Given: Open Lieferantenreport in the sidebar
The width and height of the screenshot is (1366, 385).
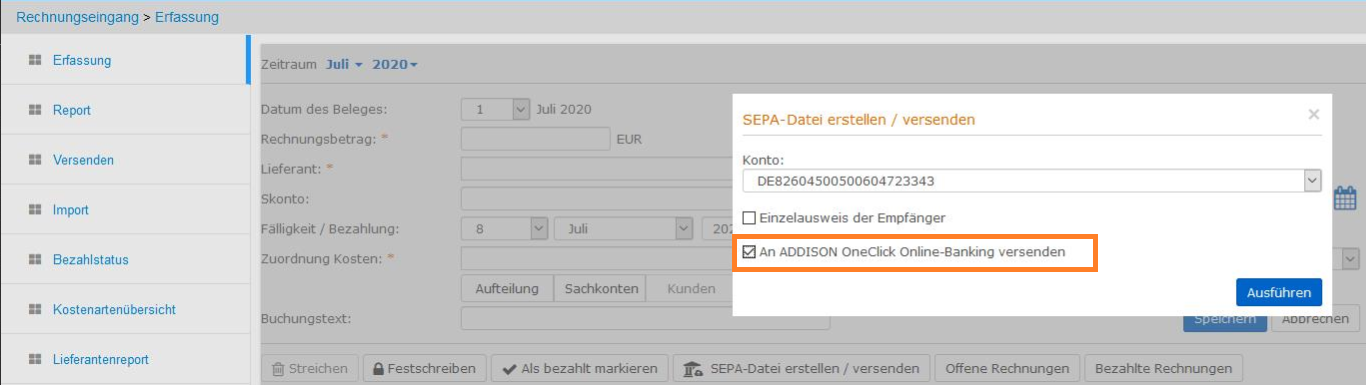Looking at the screenshot, I should click(x=101, y=359).
